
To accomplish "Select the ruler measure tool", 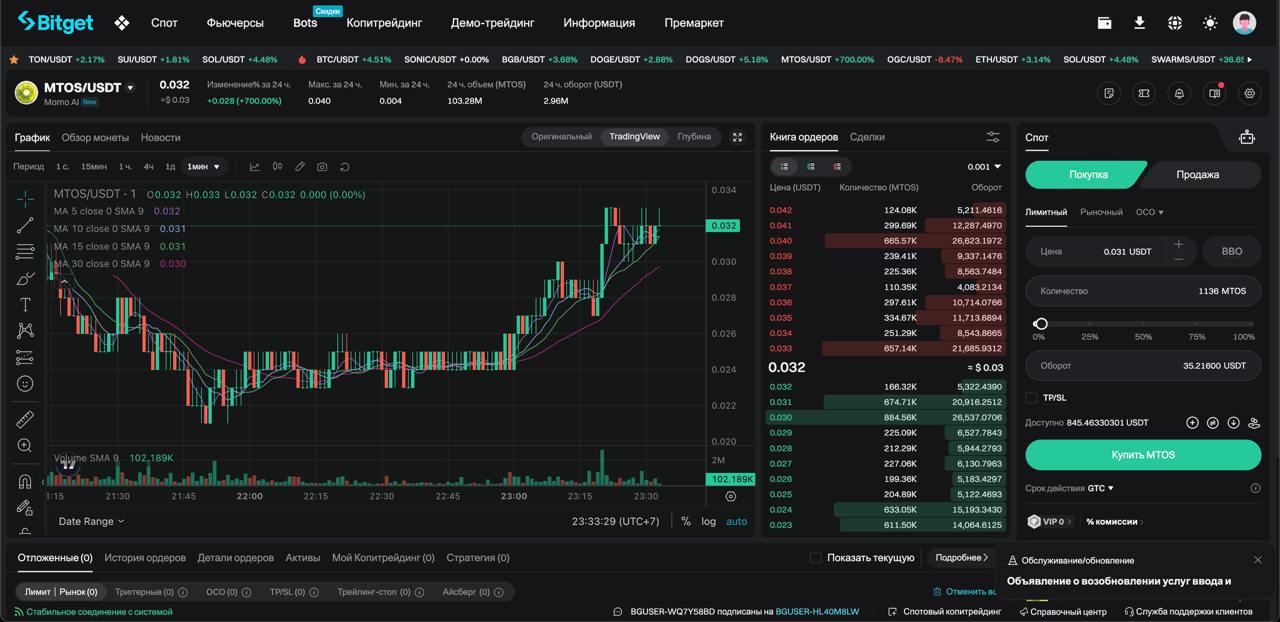I will 25,419.
